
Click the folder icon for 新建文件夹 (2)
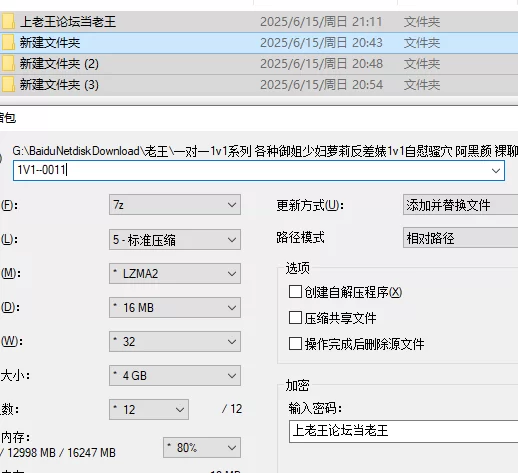point(8,64)
